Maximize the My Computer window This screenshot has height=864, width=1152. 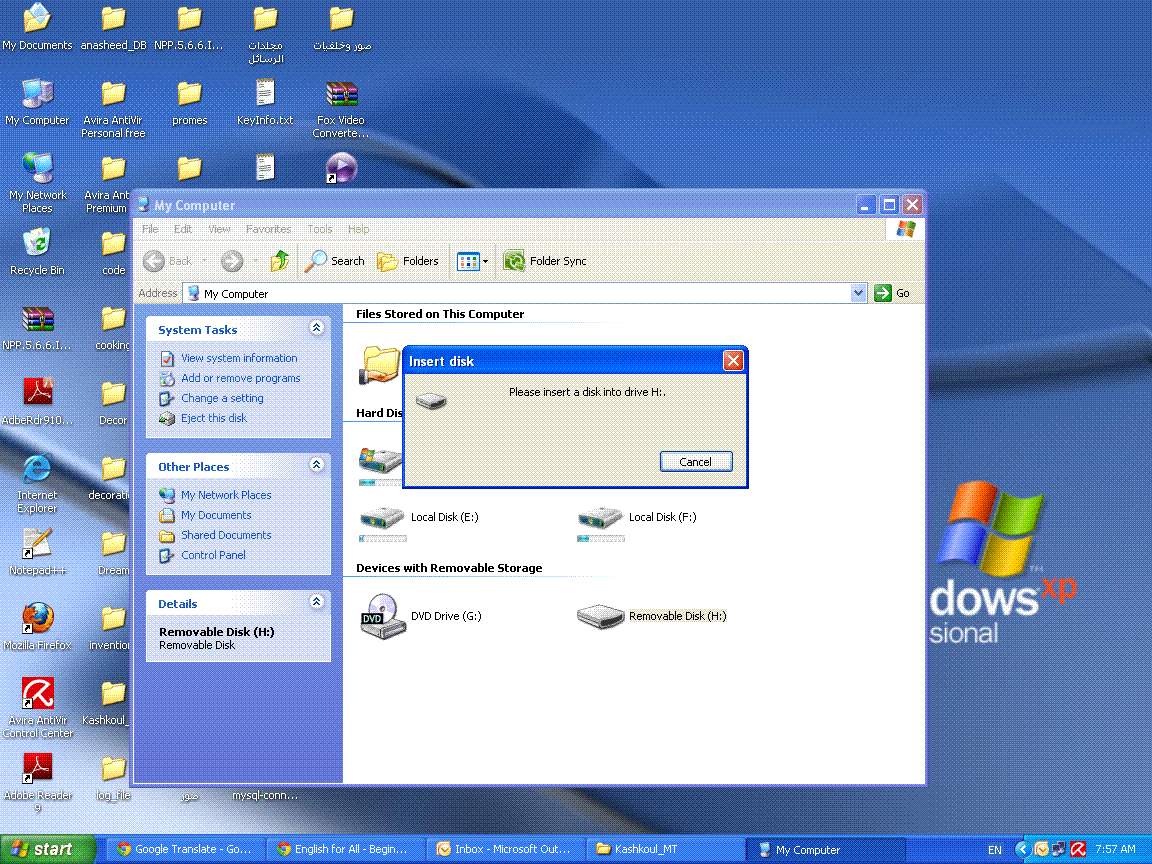[889, 204]
